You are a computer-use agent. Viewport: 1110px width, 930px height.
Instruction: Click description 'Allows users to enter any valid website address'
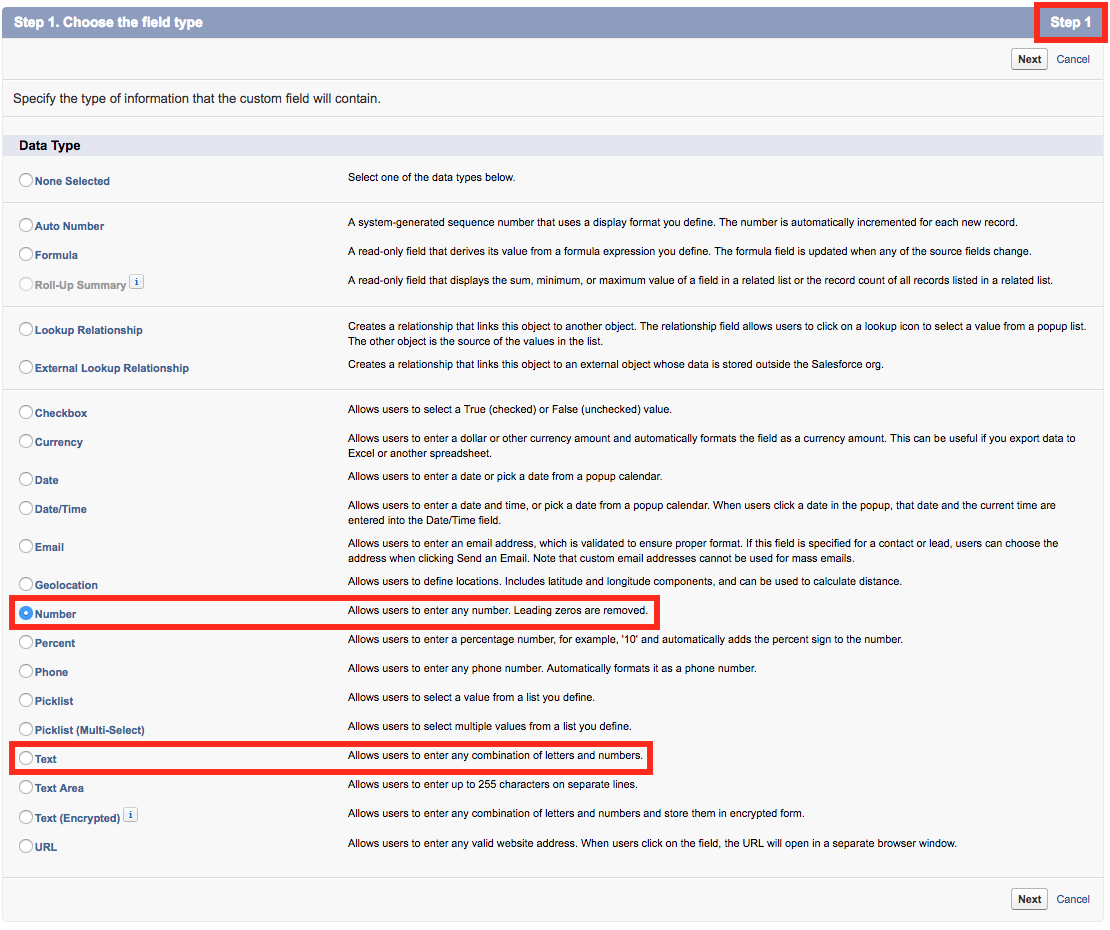[x=652, y=843]
